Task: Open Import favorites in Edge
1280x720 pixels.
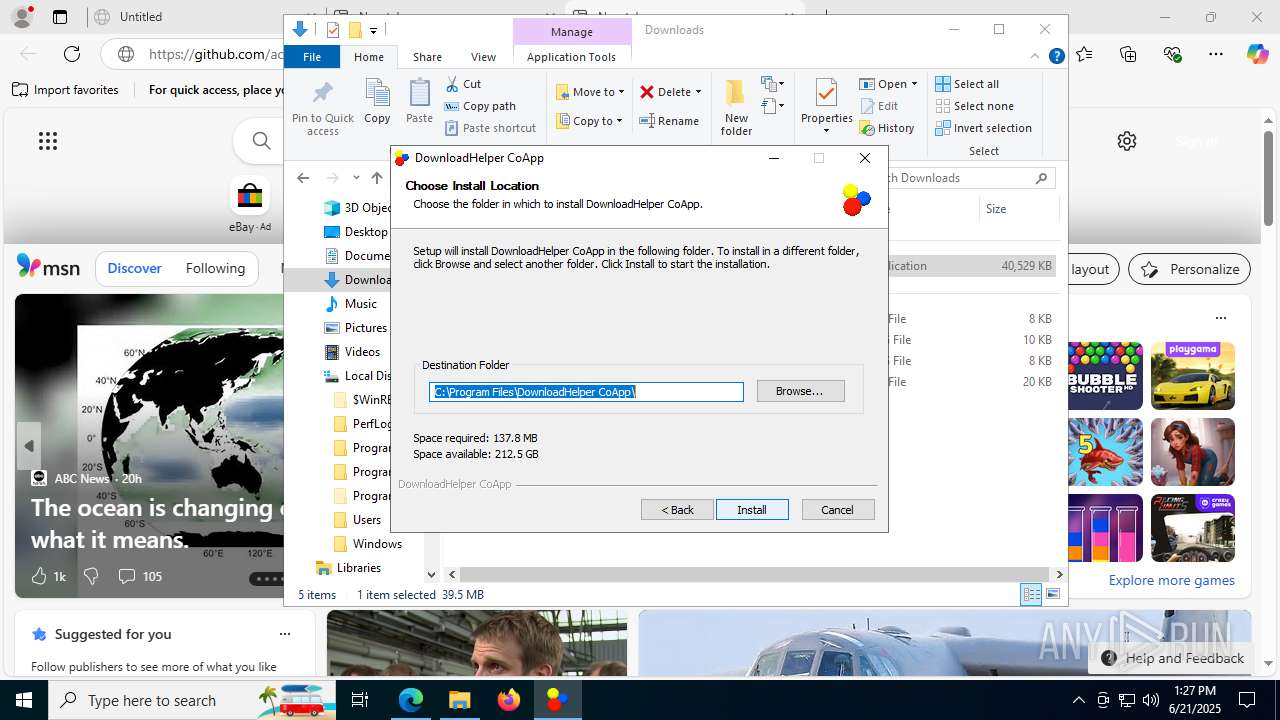Action: point(66,90)
